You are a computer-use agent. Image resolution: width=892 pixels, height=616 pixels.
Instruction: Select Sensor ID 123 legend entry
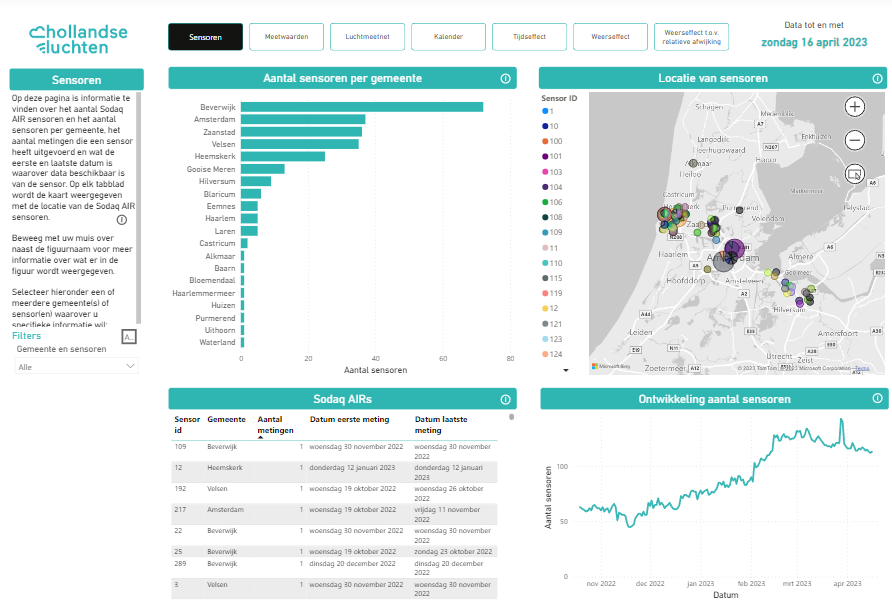click(552, 339)
